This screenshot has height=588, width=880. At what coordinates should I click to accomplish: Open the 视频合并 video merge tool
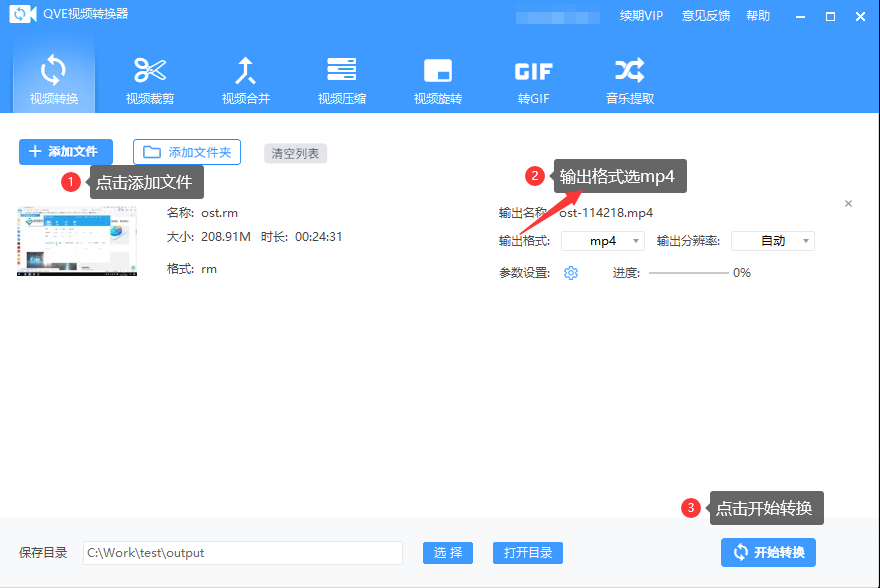click(246, 79)
